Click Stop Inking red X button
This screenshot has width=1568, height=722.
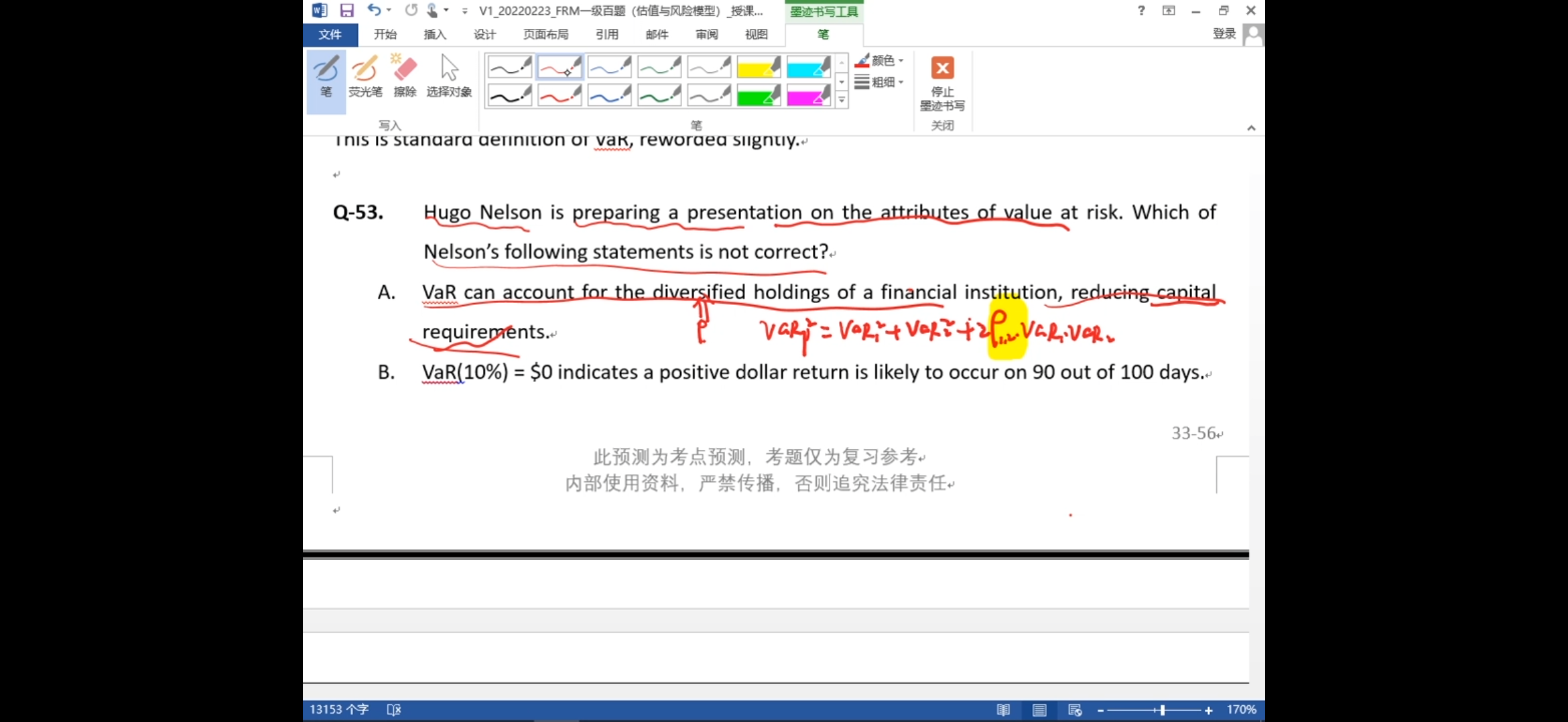tap(942, 68)
